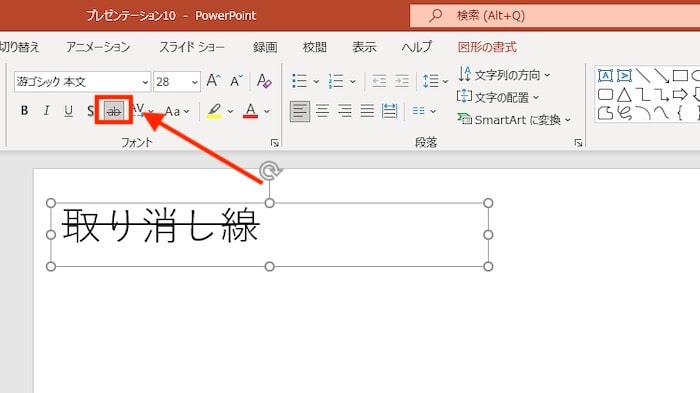Select the rounded rectangle shape
Screen dimensions: 700x393
605,94
